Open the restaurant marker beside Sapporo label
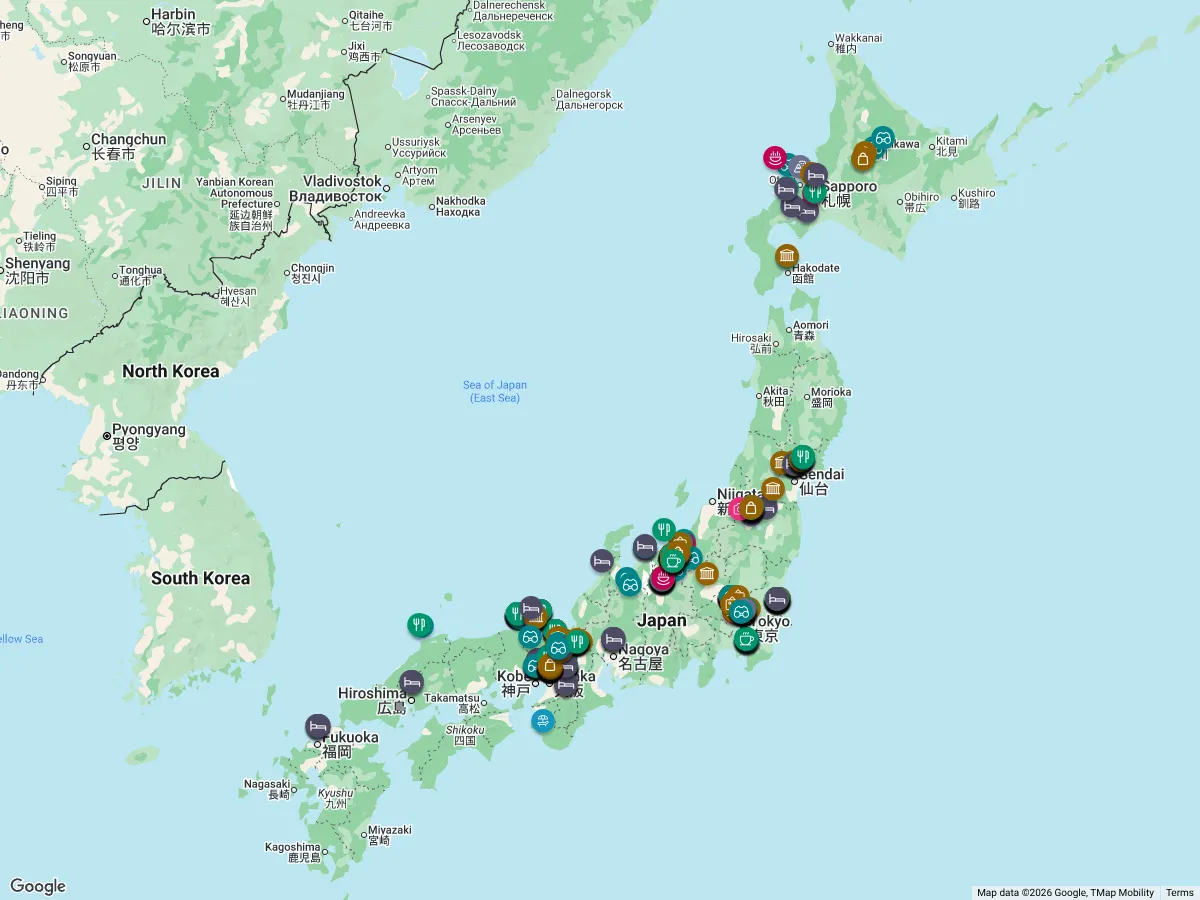Image resolution: width=1200 pixels, height=900 pixels. (816, 192)
